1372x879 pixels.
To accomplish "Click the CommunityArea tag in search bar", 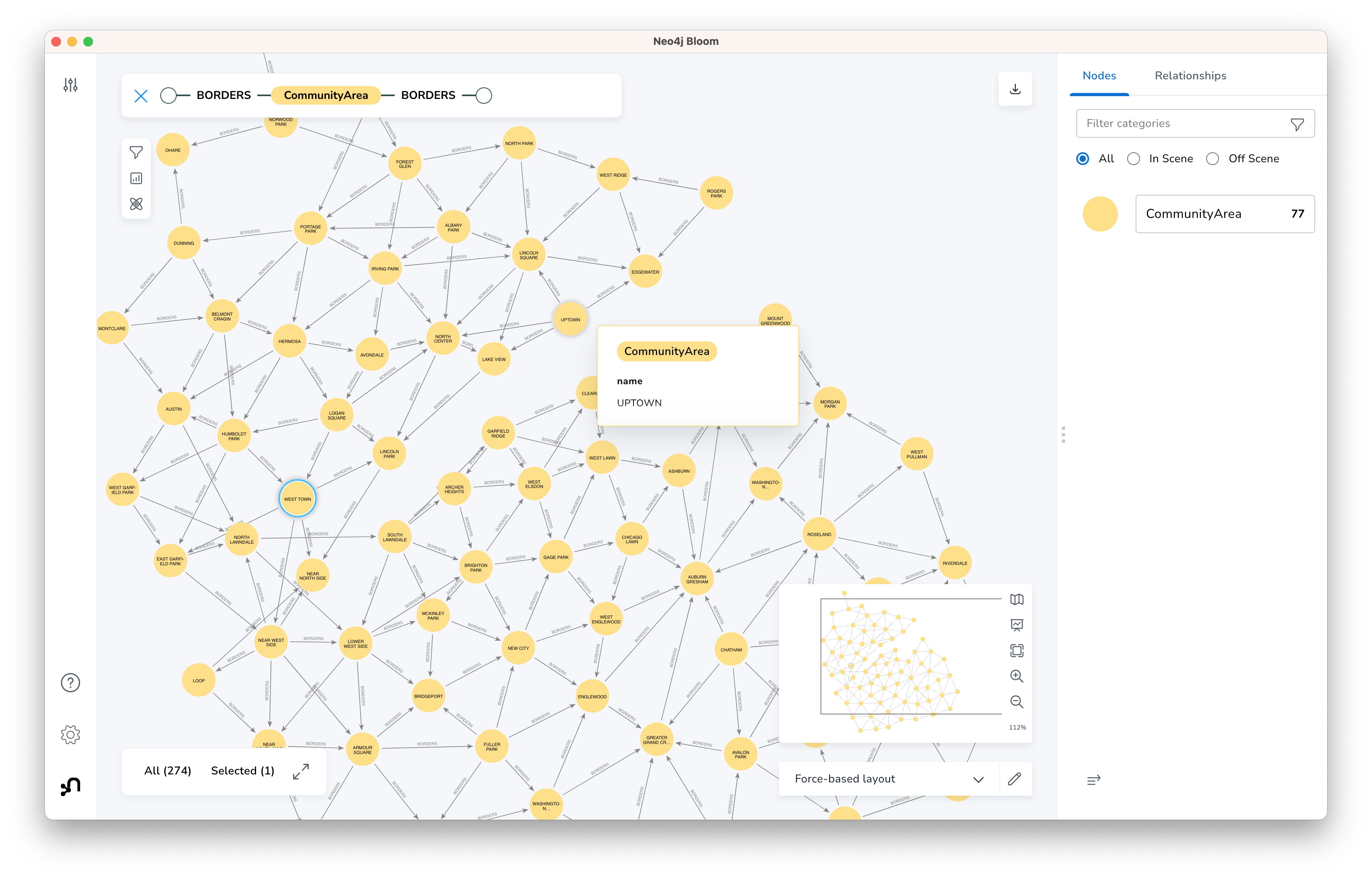I will pos(325,95).
